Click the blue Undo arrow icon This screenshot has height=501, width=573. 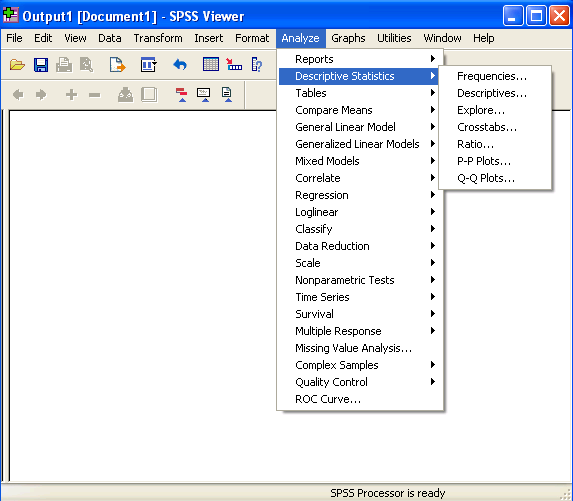click(x=180, y=65)
